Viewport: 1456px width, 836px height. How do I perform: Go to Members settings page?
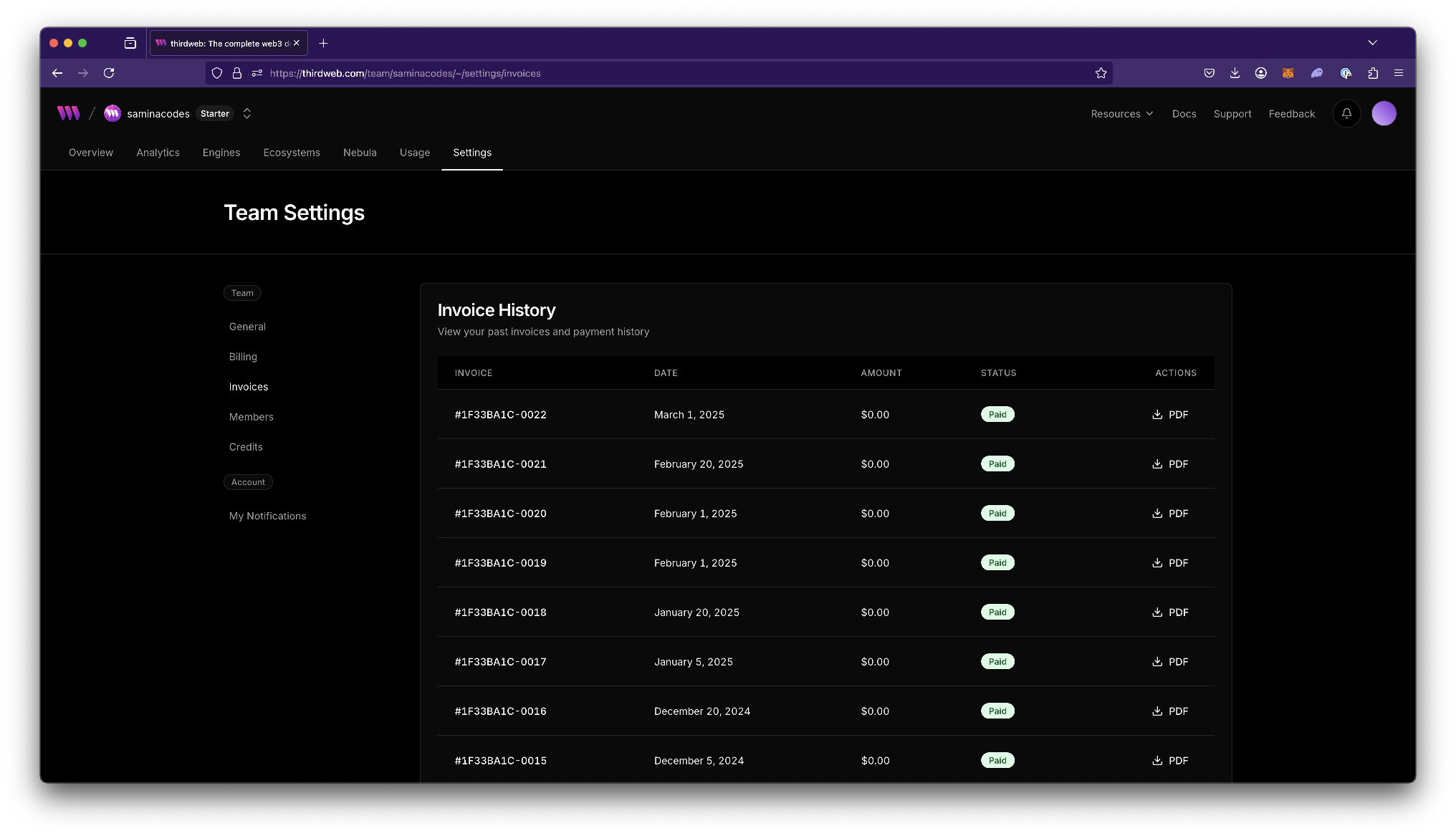tap(251, 417)
